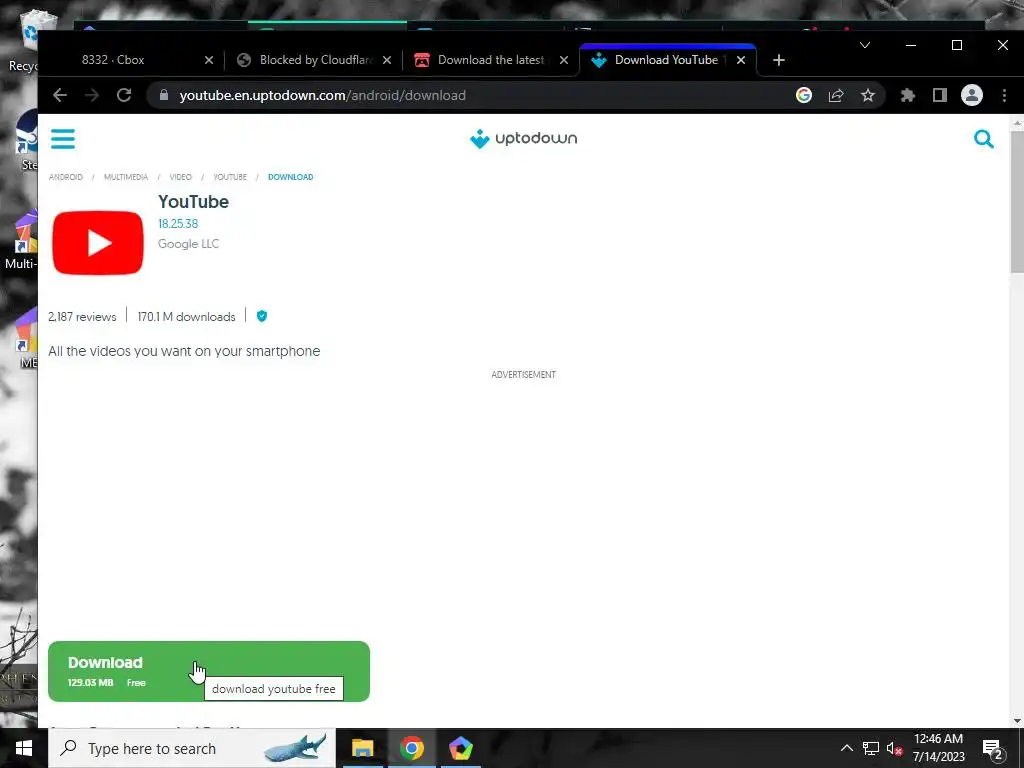
Task: Click the Google icon in address bar
Action: 804,95
